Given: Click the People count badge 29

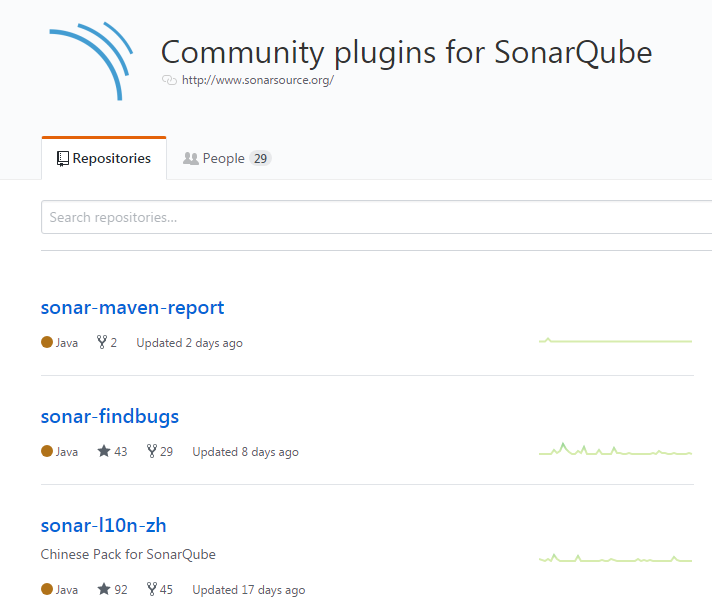Looking at the screenshot, I should (260, 158).
